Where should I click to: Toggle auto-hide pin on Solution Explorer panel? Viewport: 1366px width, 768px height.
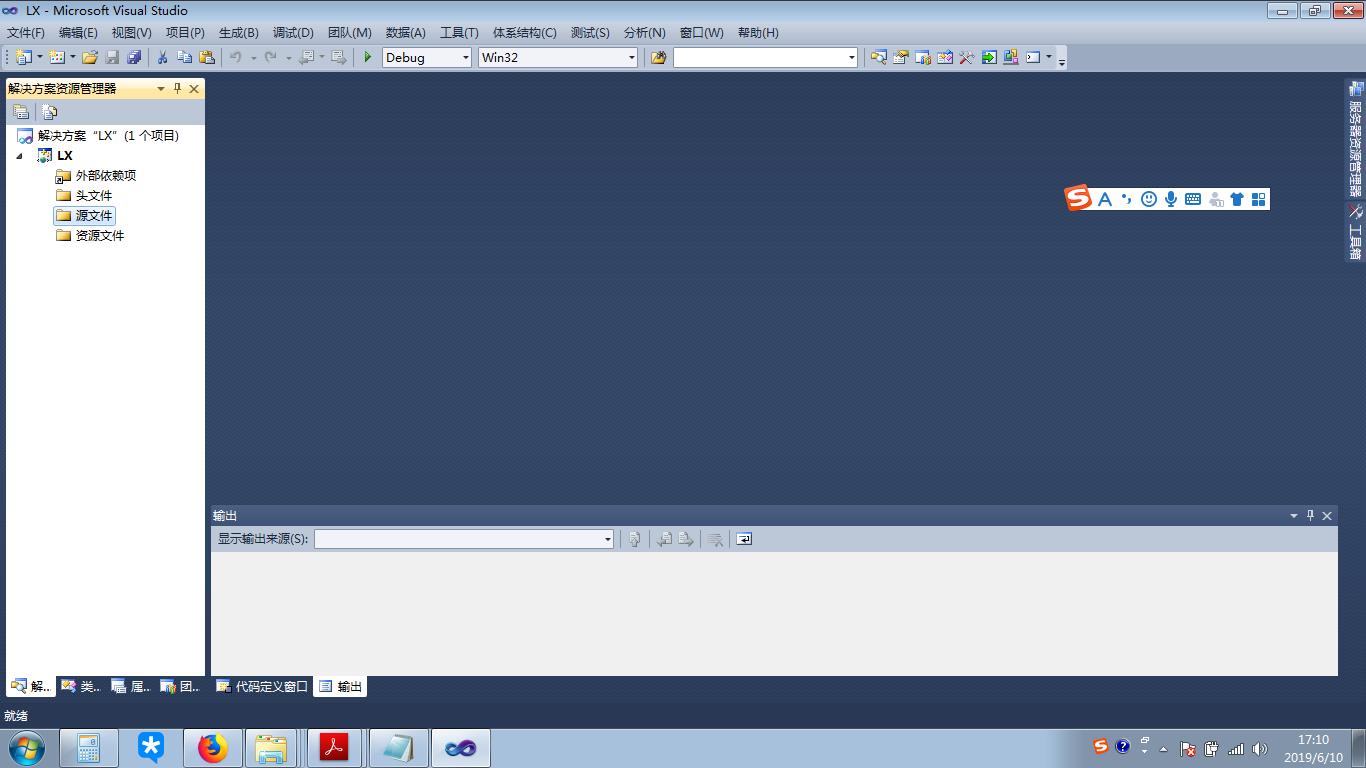178,88
